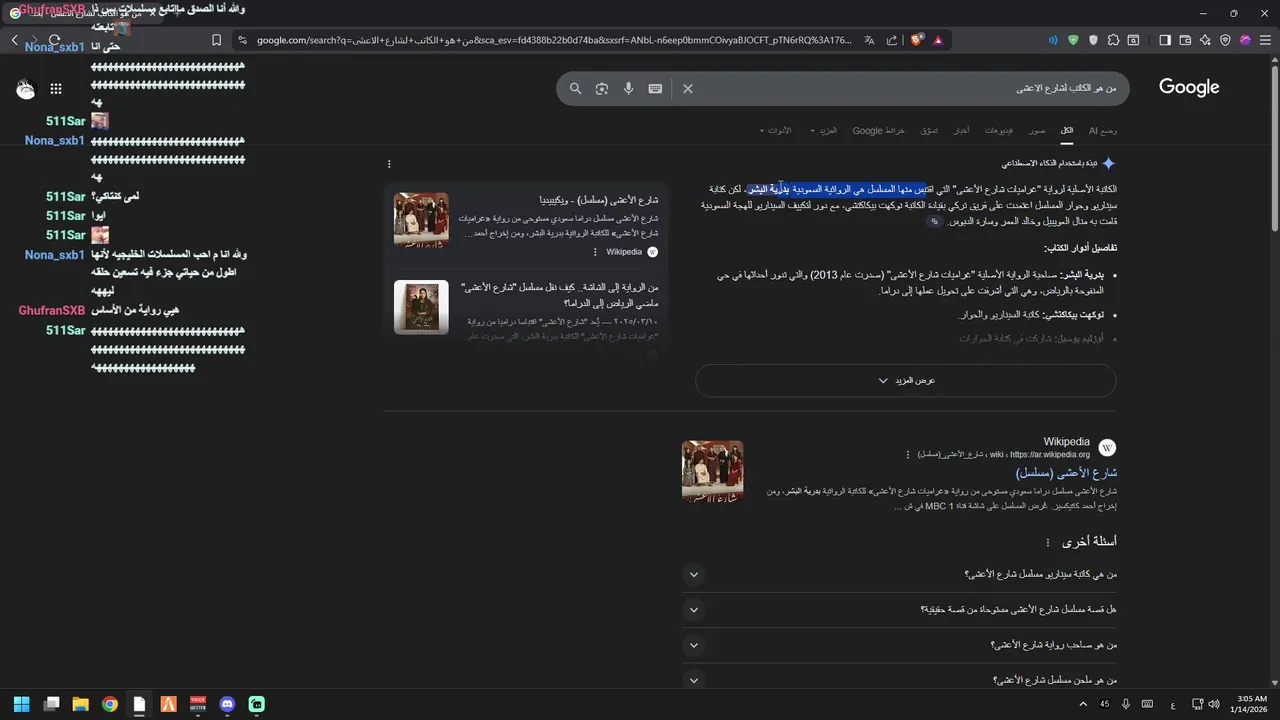Expand question هل قصة مسلسل شارع الأعشى مستوحاة
1280x720 pixels.
899,610
